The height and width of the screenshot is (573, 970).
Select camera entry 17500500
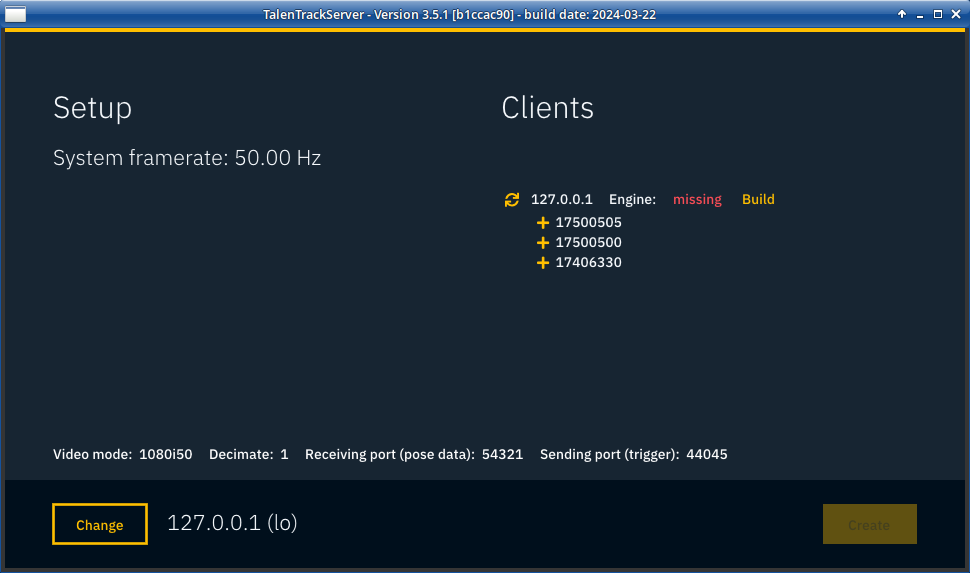(x=588, y=243)
